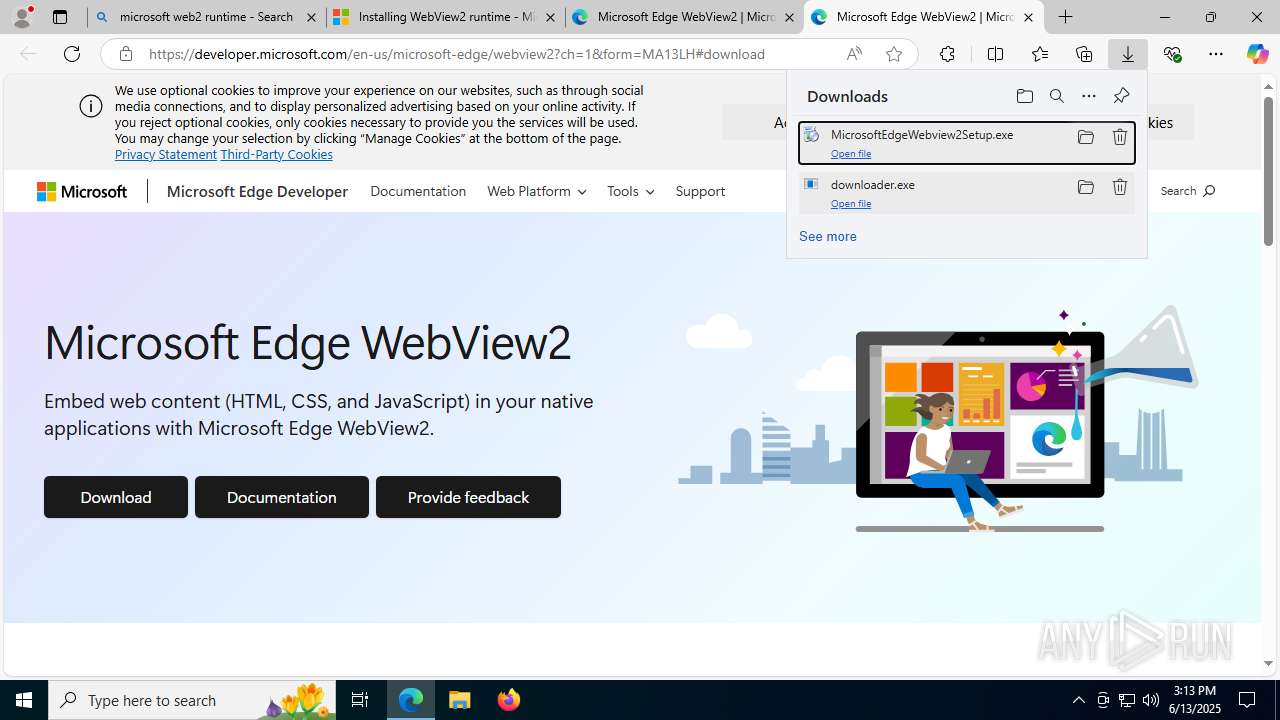Refresh the current page
The width and height of the screenshot is (1280, 720).
click(72, 54)
